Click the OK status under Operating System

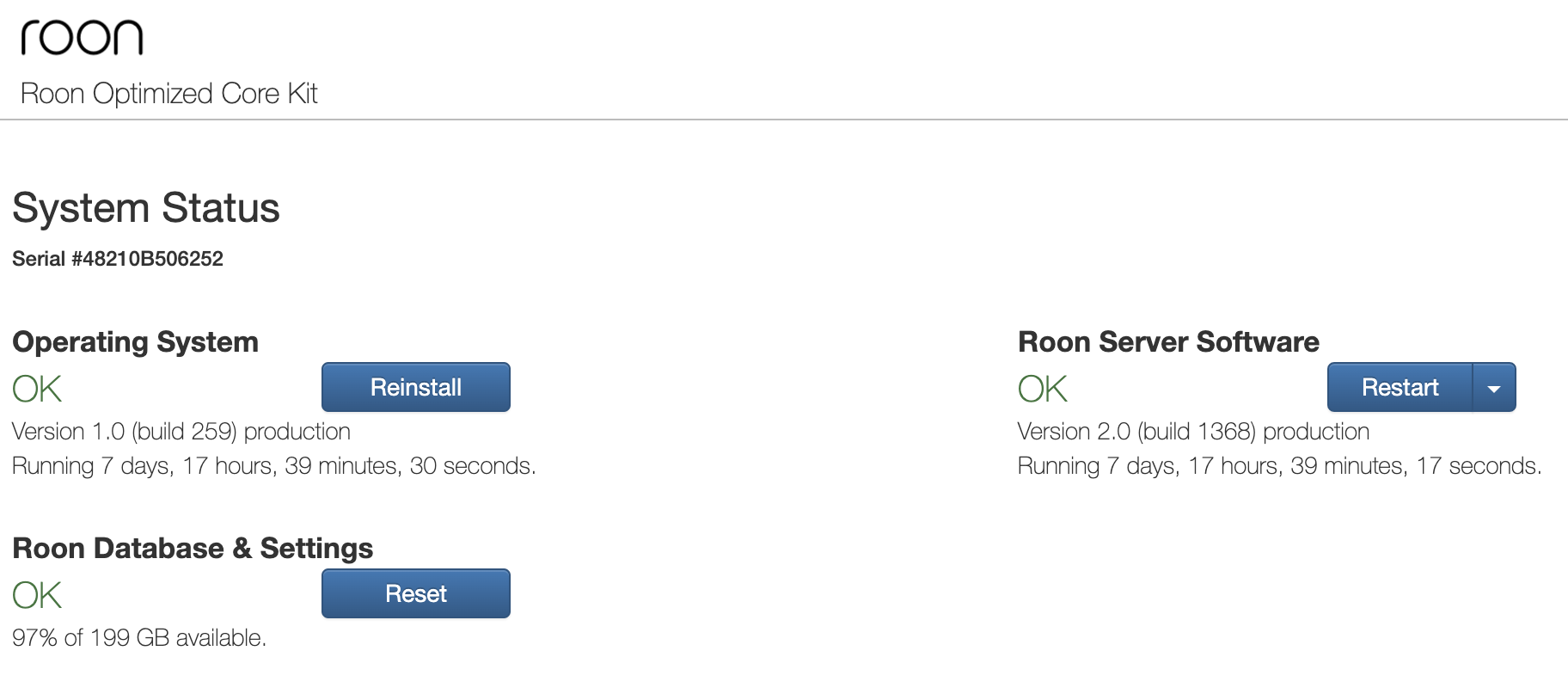click(x=37, y=389)
